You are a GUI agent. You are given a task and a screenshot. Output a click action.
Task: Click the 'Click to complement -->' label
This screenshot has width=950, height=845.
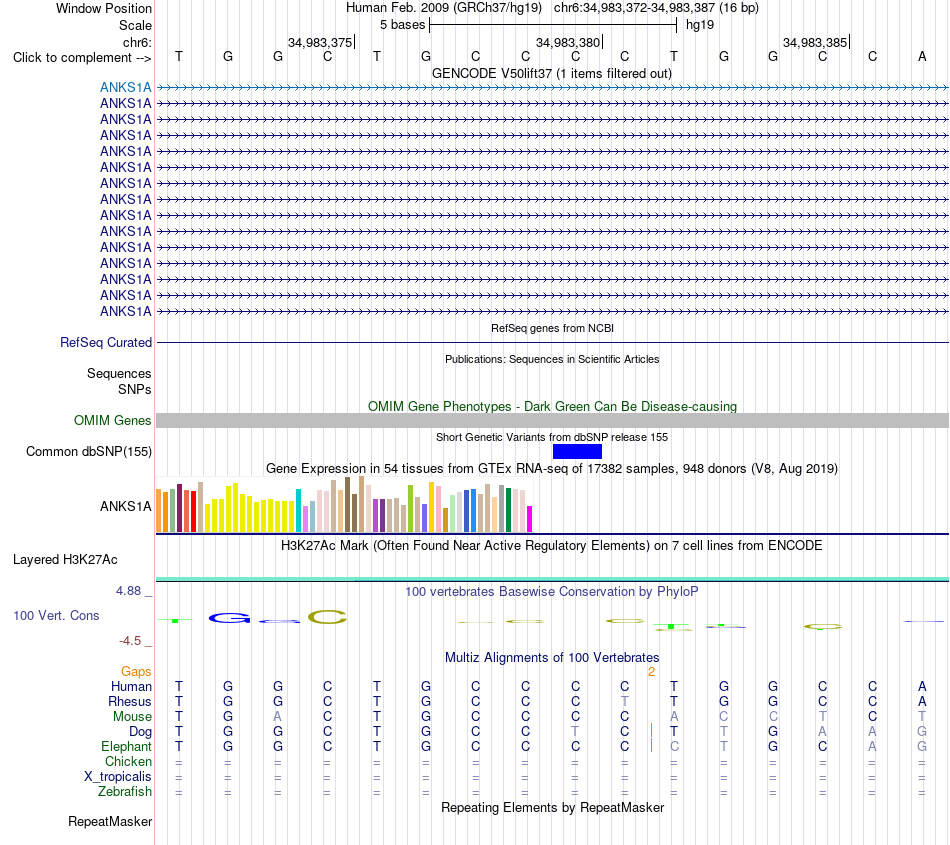82,58
